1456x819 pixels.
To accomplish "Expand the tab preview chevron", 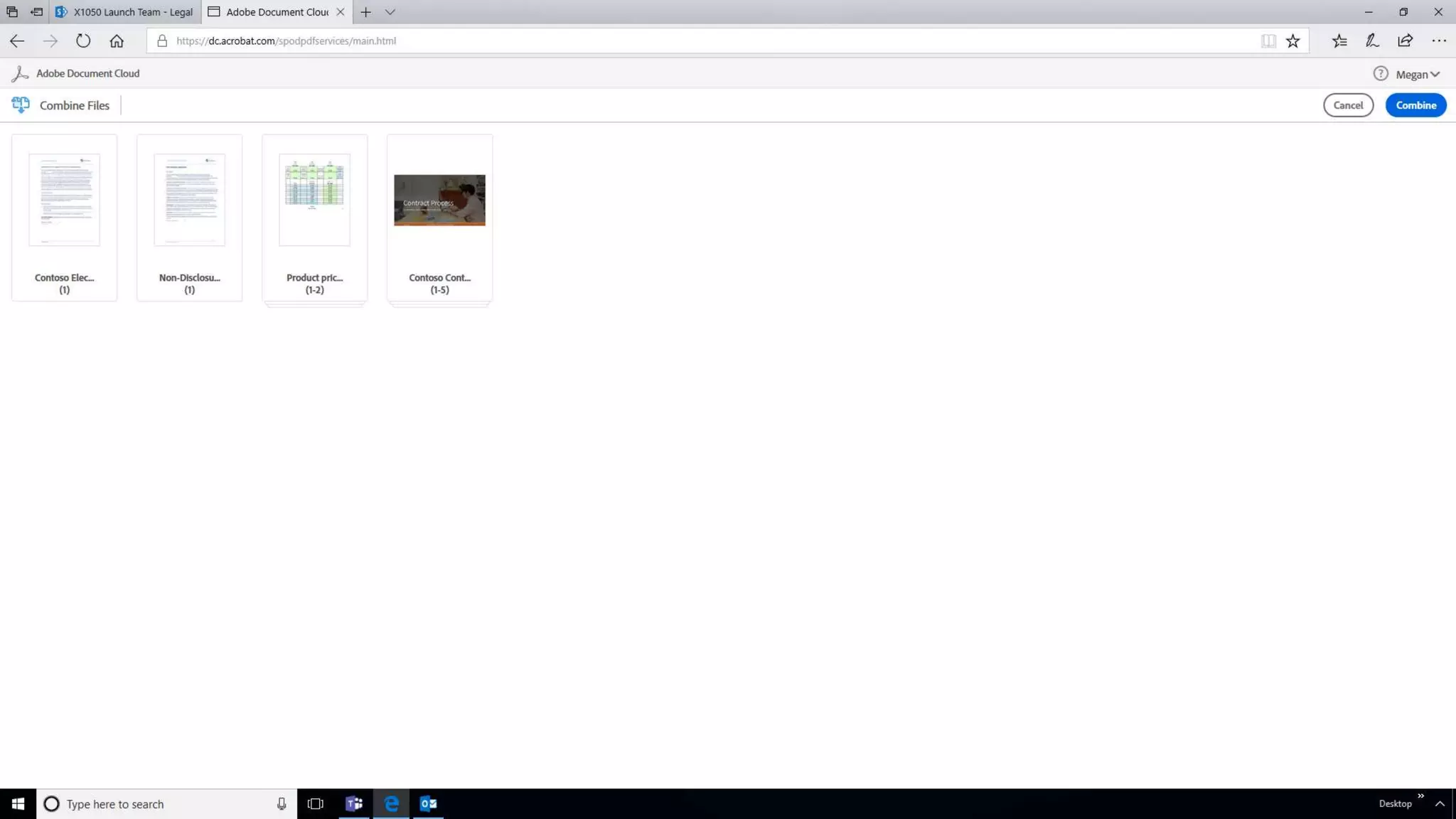I will pyautogui.click(x=390, y=12).
